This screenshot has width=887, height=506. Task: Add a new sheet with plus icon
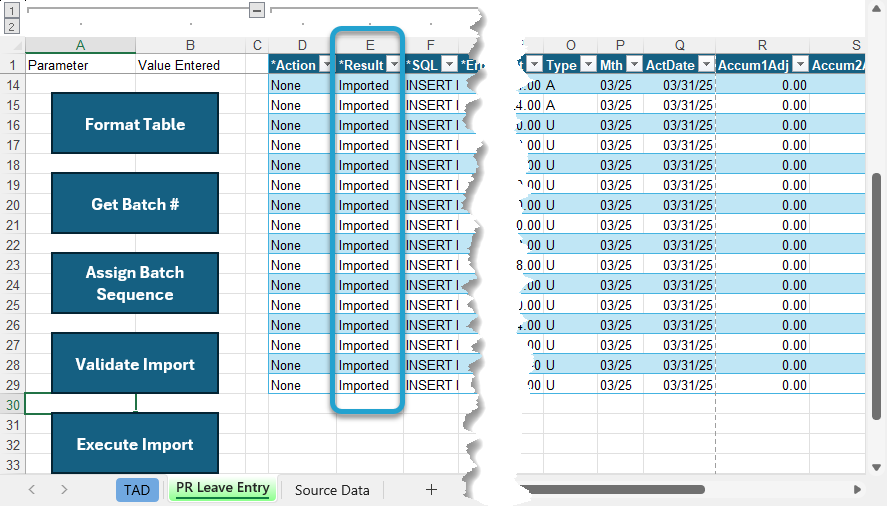click(431, 490)
